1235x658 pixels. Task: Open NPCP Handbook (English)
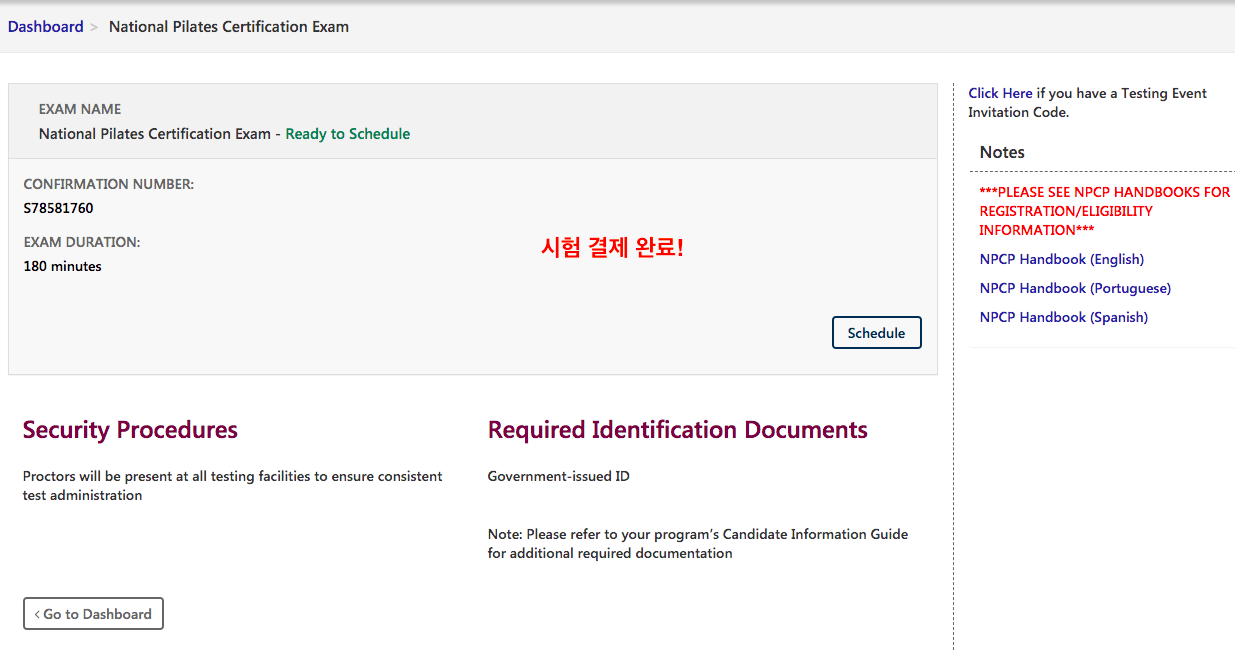click(1062, 259)
